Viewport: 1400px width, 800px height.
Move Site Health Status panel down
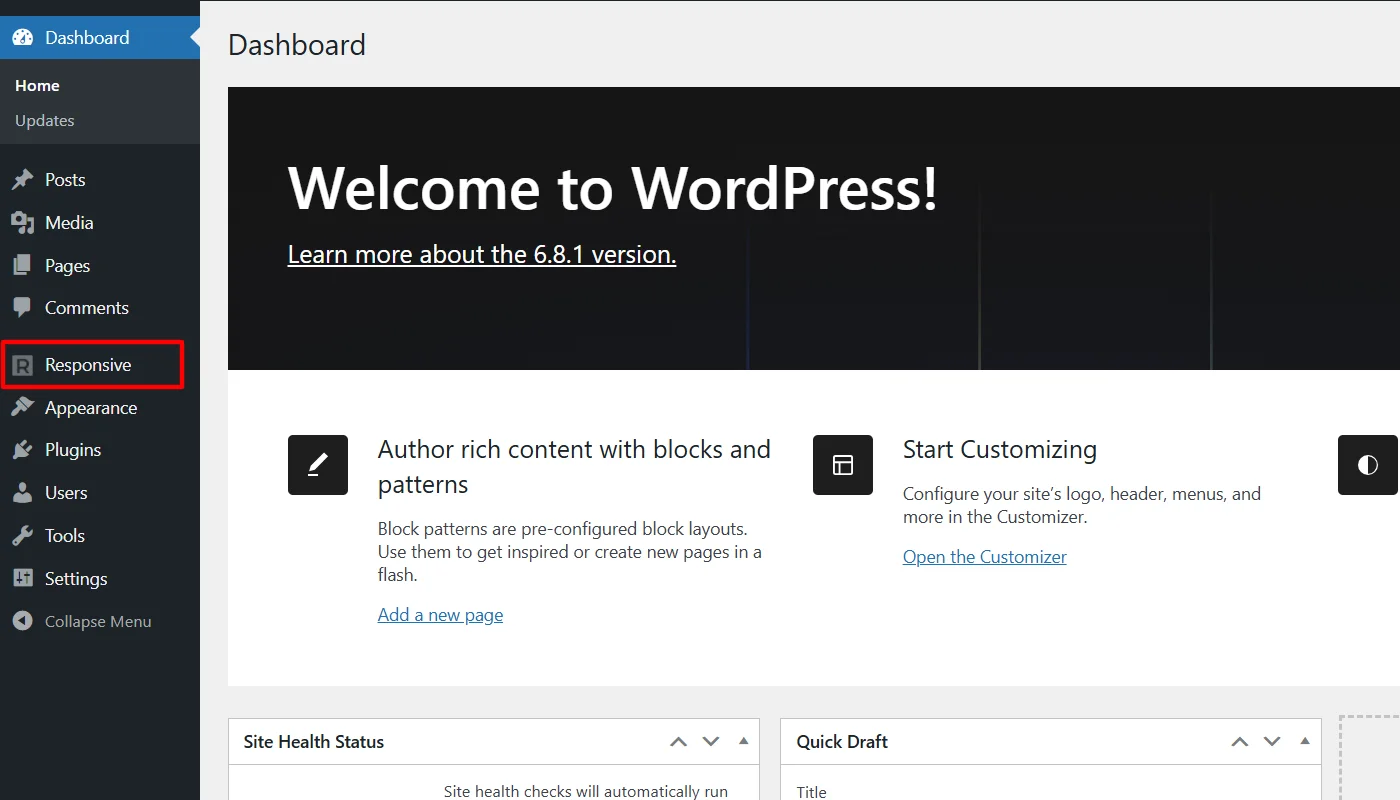coord(711,742)
